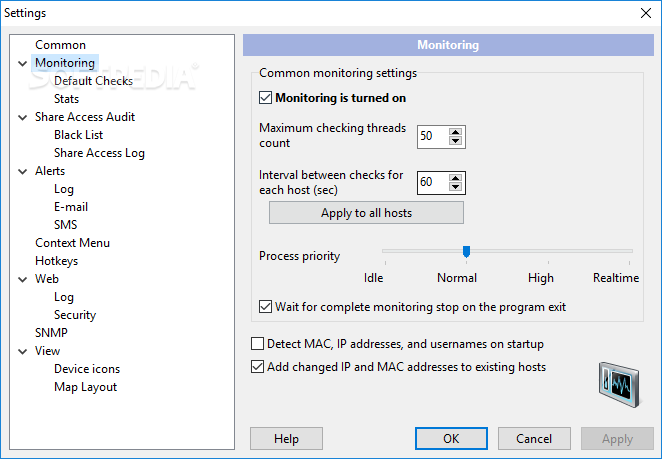Confirm settings with OK button
662x459 pixels.
tap(451, 439)
